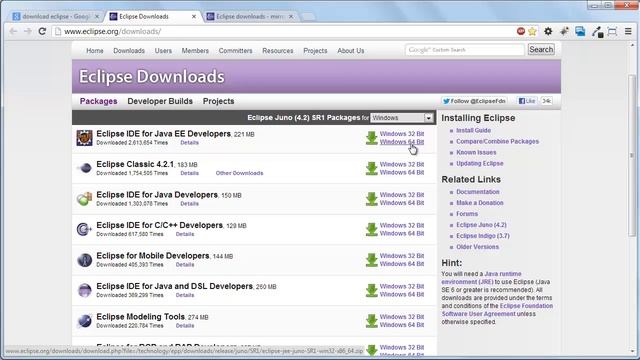The image size is (640, 360).
Task: Click green download arrow for Modeling Tools
Action: [371, 321]
